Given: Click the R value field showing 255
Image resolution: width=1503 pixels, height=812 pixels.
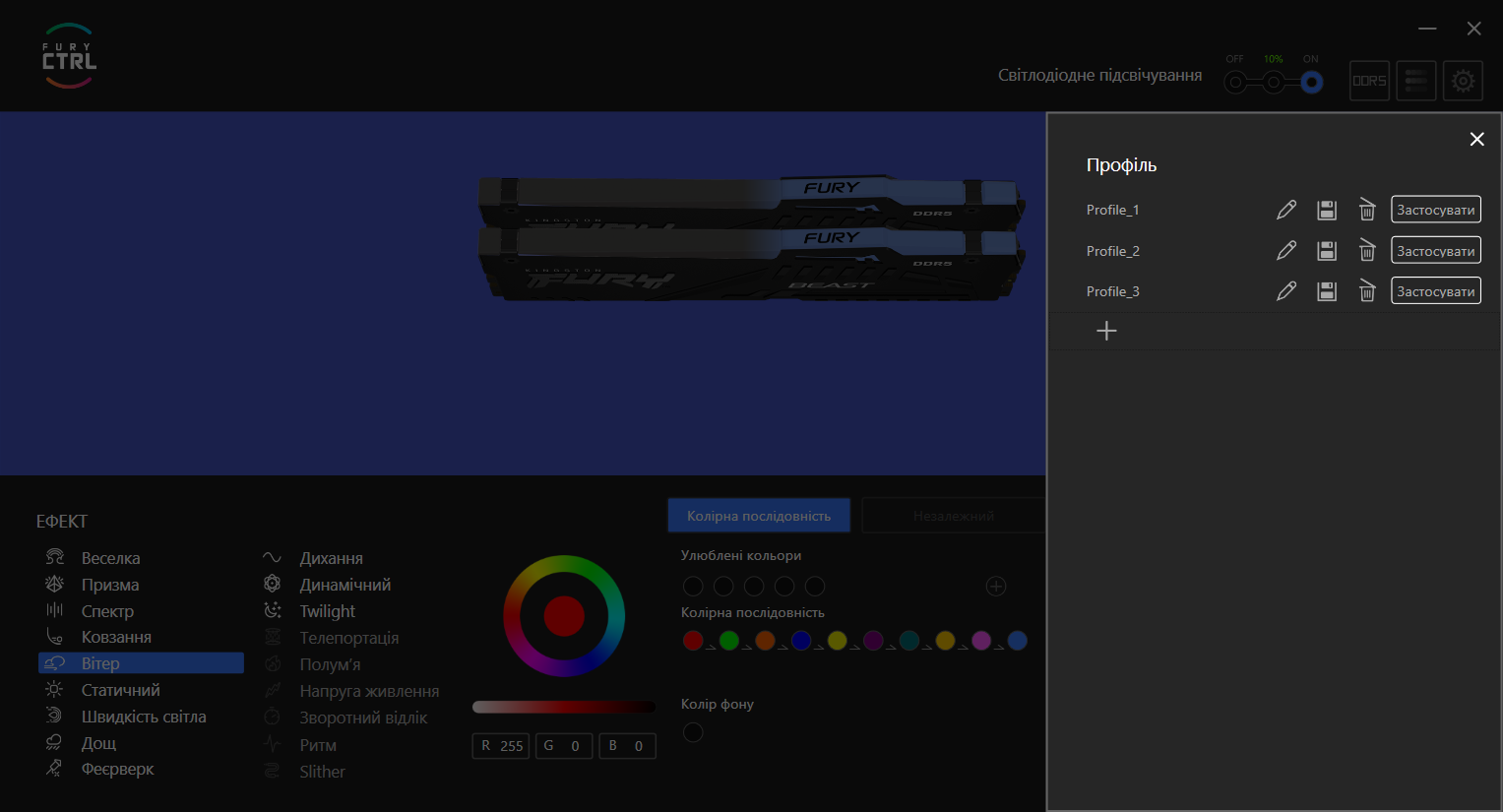Looking at the screenshot, I should click(x=501, y=746).
